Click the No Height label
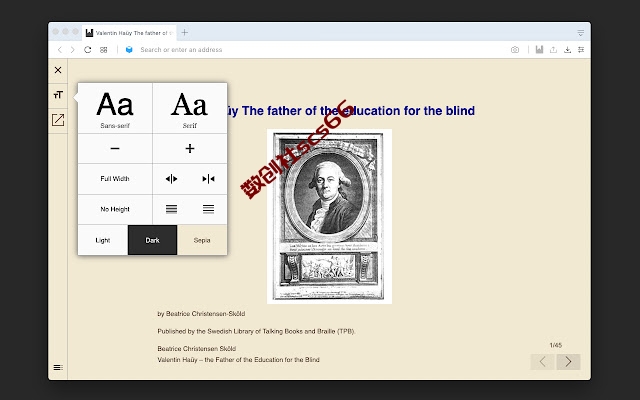 115,209
